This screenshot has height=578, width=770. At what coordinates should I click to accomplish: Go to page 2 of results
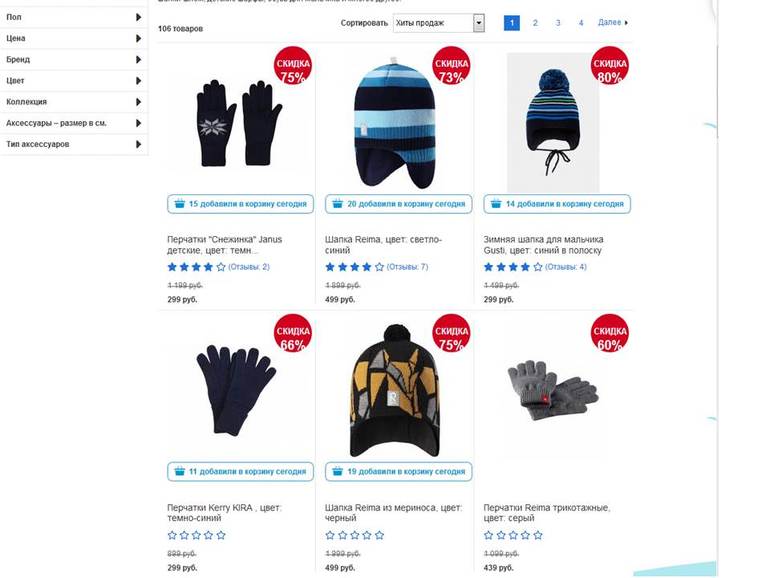(x=535, y=23)
